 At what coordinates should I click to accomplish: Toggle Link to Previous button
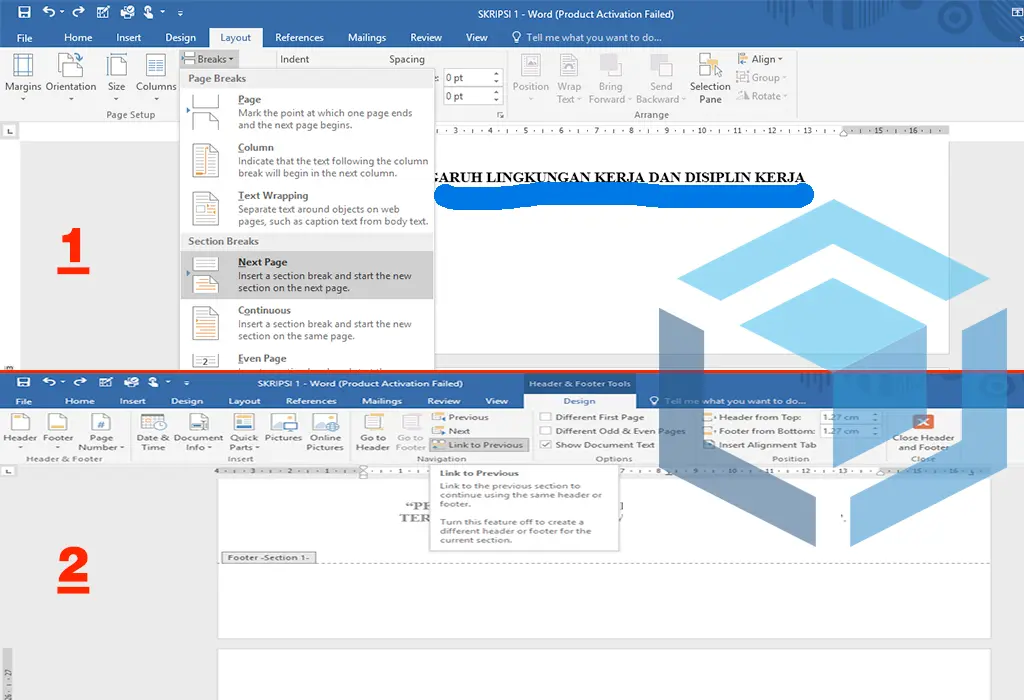[479, 445]
